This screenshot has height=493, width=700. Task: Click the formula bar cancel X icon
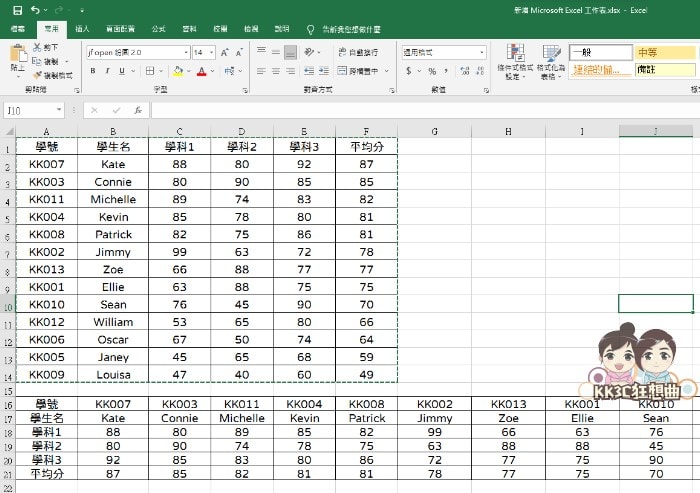94,110
